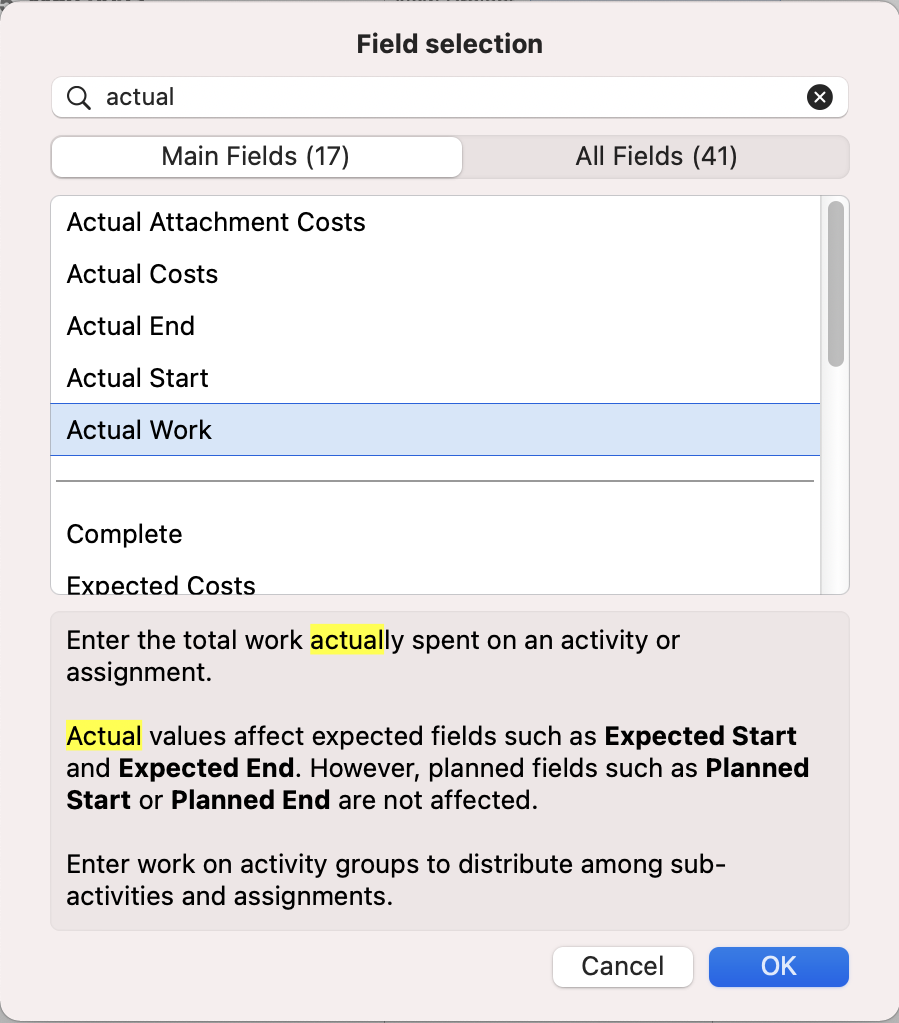Click bold "Expected Start" in the description
Viewport: 899px width, 1023px height.
tap(701, 736)
